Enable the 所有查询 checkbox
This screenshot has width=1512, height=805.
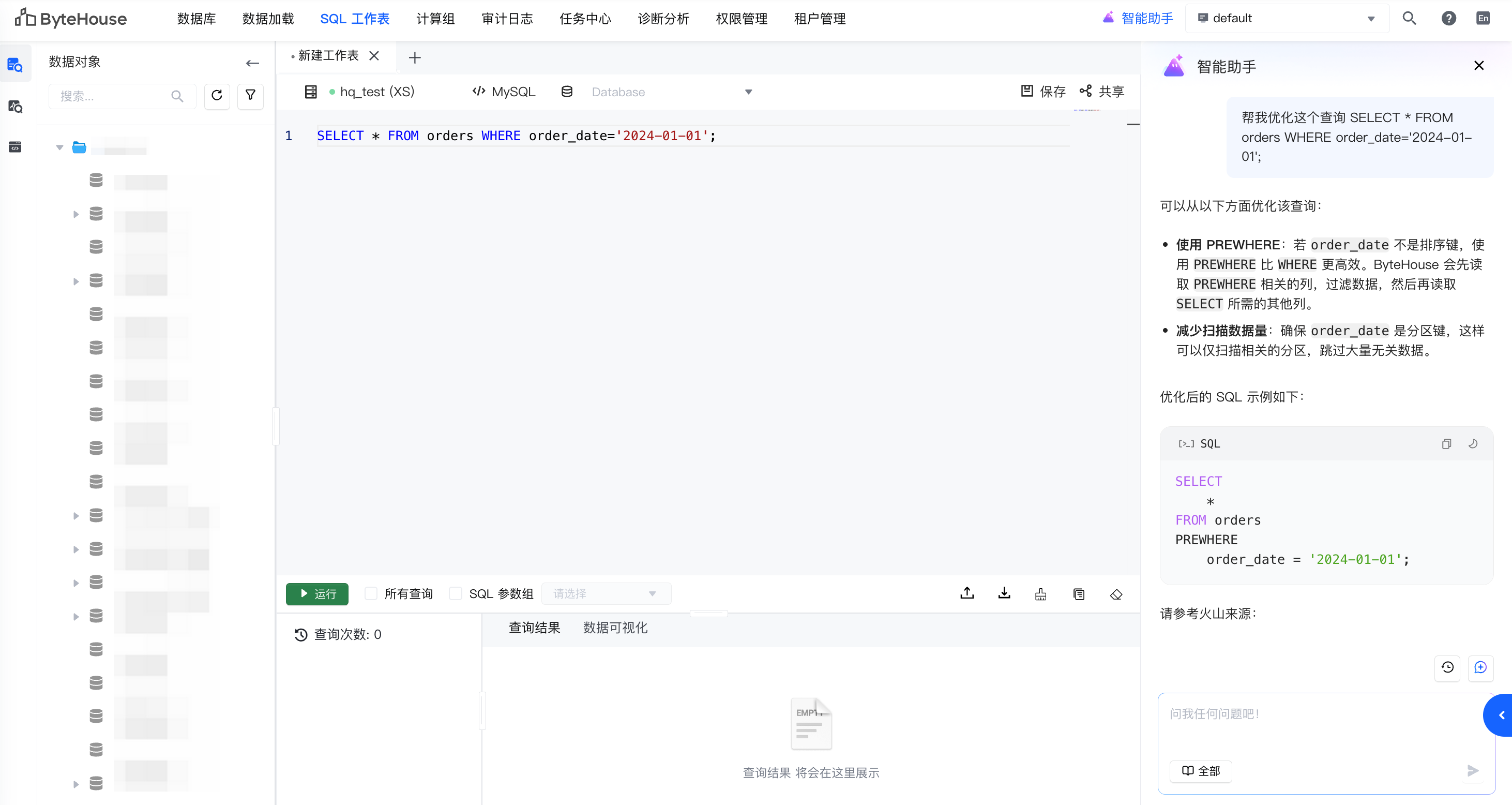point(371,593)
